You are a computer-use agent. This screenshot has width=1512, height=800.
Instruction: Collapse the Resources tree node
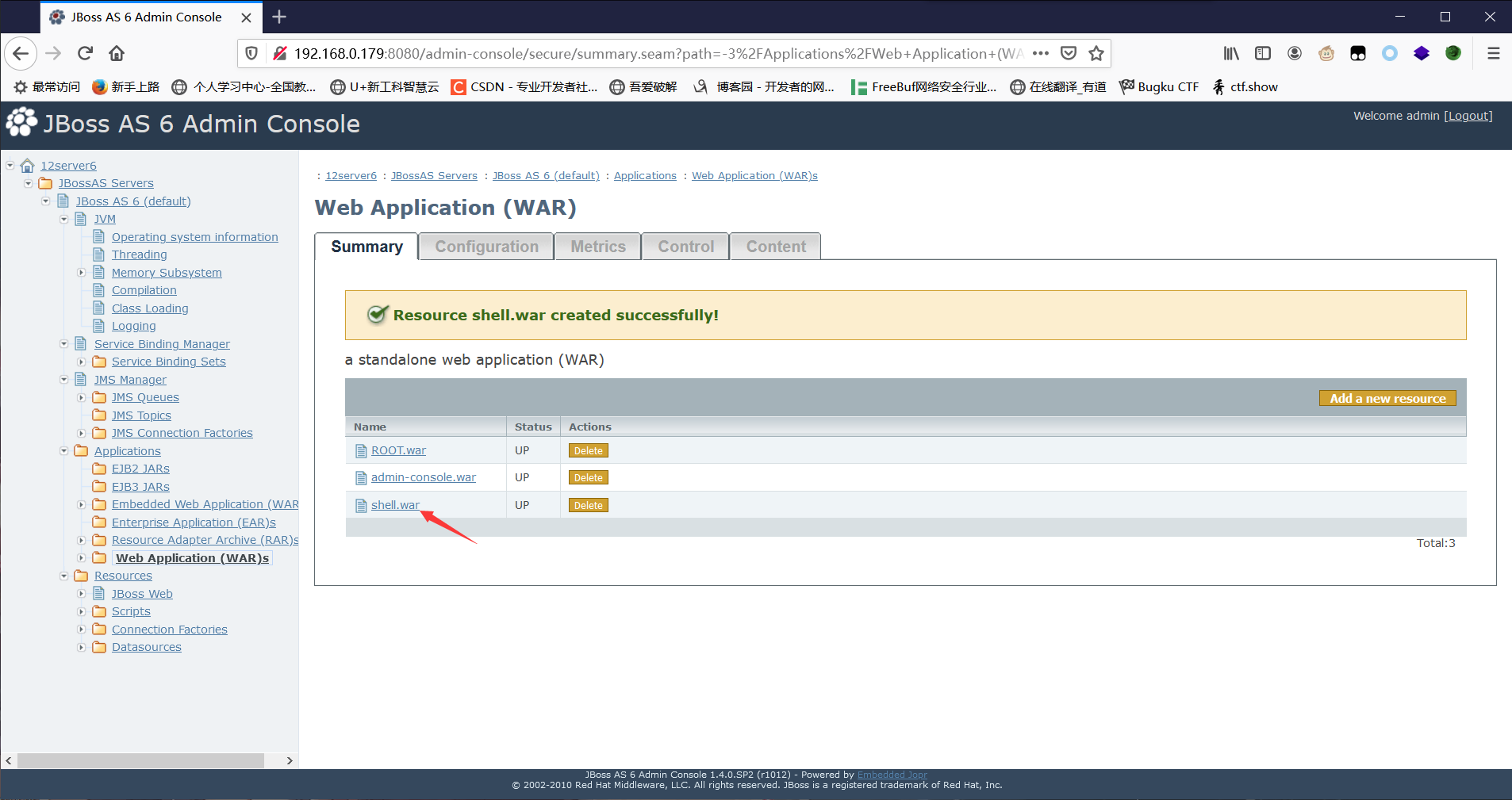point(63,576)
